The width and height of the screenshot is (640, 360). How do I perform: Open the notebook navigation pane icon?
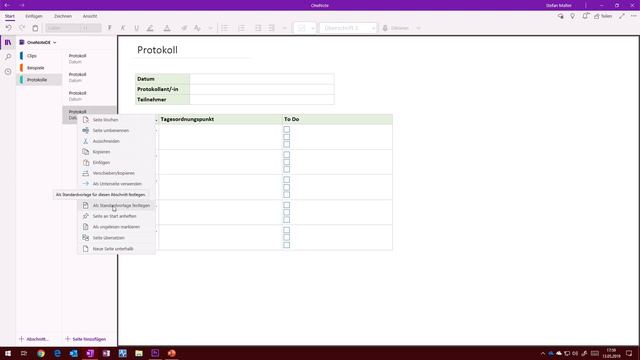click(8, 42)
